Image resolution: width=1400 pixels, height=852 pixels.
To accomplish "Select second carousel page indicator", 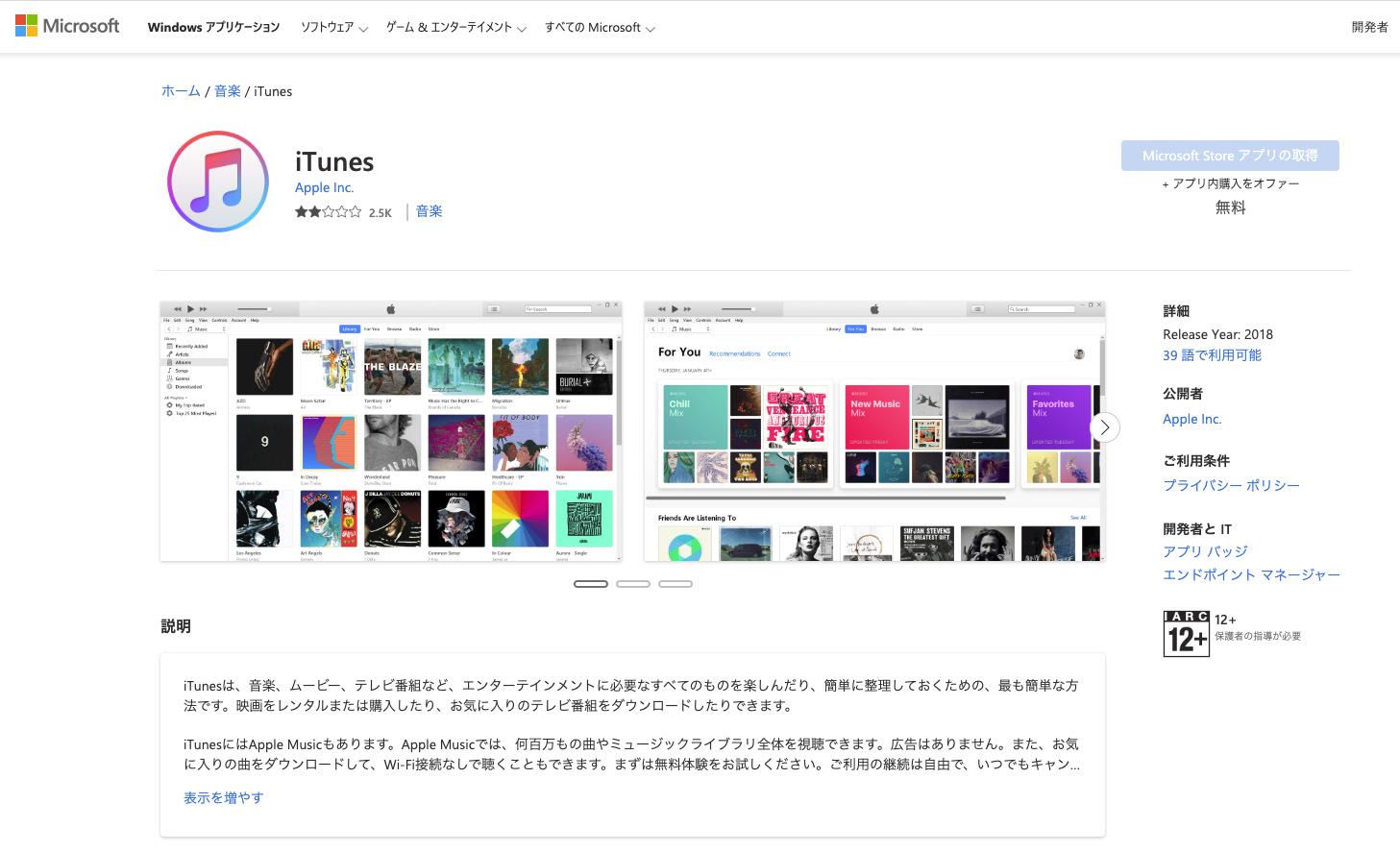I will (x=633, y=584).
